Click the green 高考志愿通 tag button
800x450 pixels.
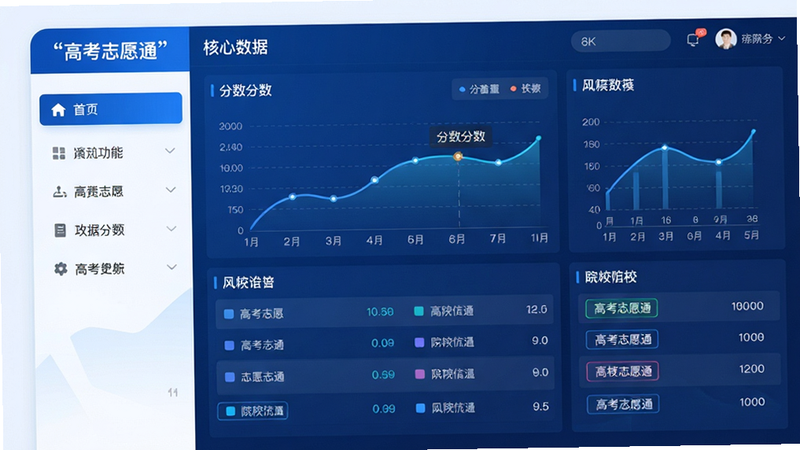[x=621, y=308]
